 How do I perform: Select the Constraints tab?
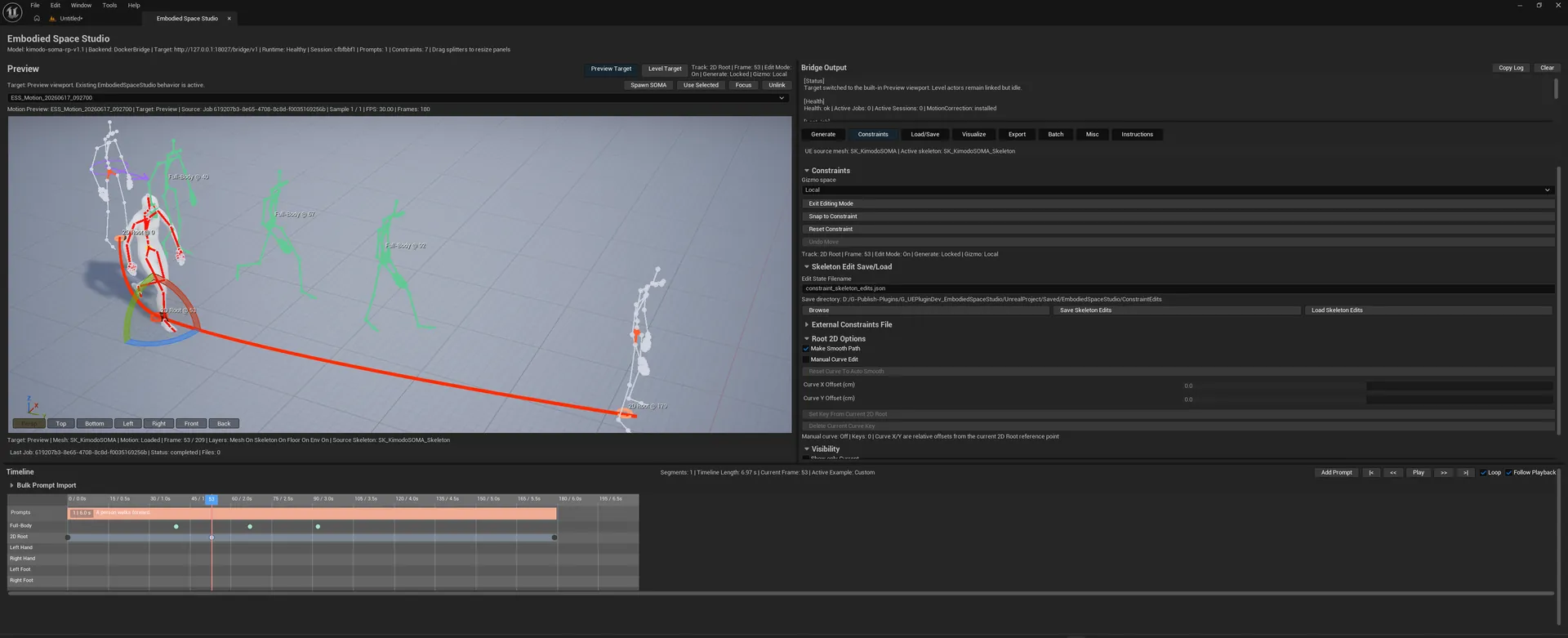pos(873,134)
